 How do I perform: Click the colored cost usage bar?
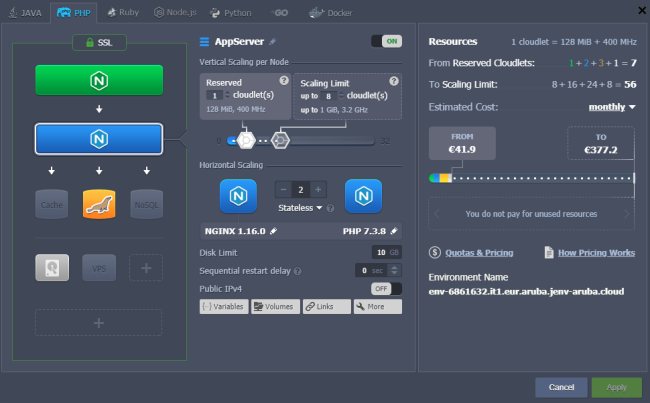[440, 178]
